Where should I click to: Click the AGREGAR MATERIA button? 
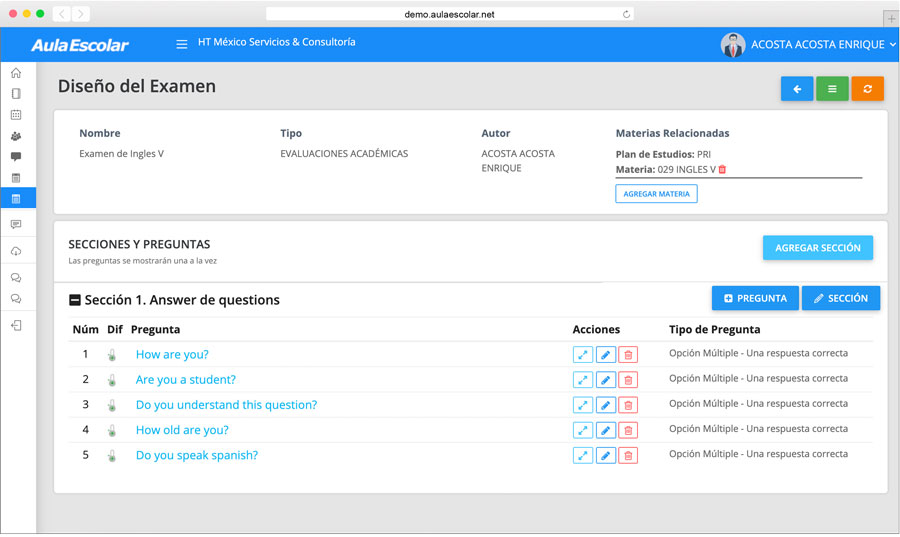656,194
